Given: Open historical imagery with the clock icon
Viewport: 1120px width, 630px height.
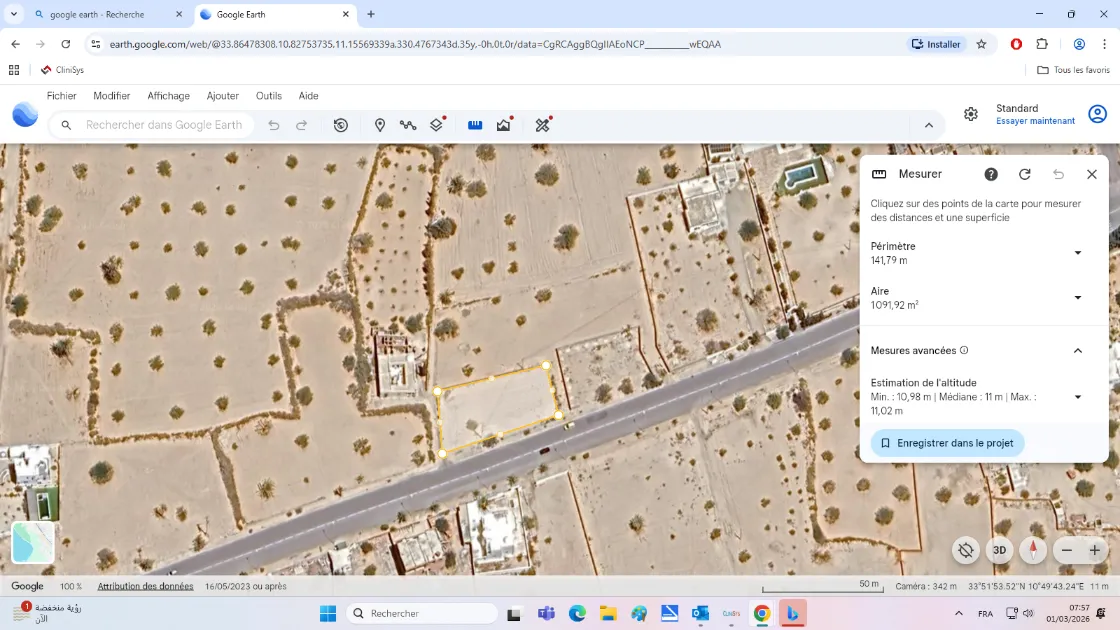Looking at the screenshot, I should (x=340, y=124).
